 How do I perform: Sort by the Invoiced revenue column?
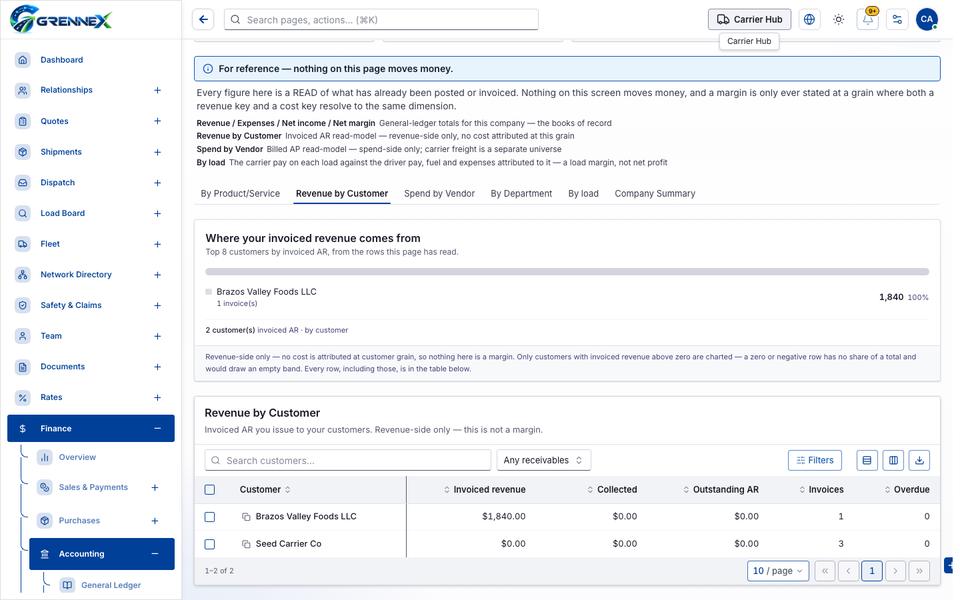484,490
